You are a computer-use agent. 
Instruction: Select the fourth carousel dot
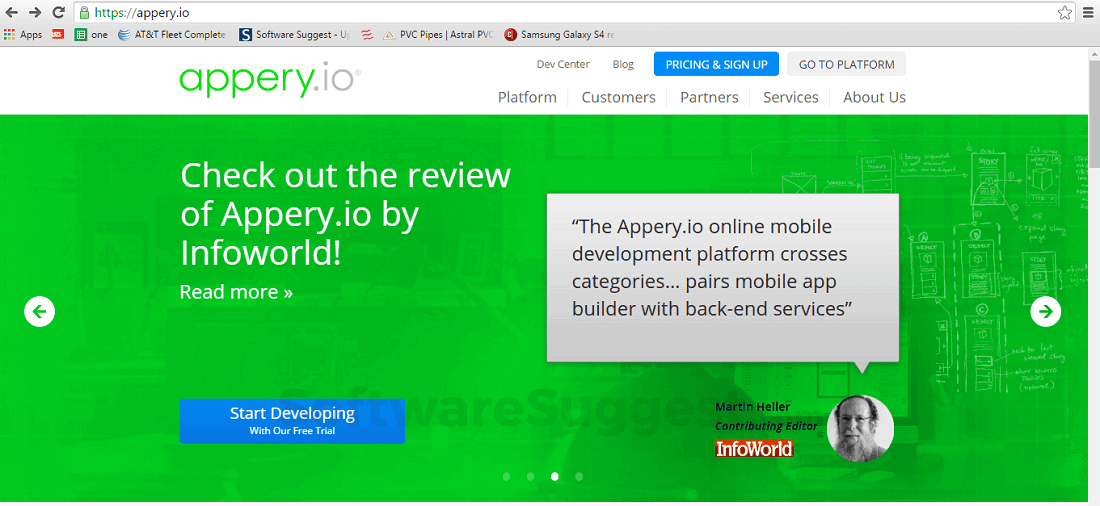coord(579,477)
